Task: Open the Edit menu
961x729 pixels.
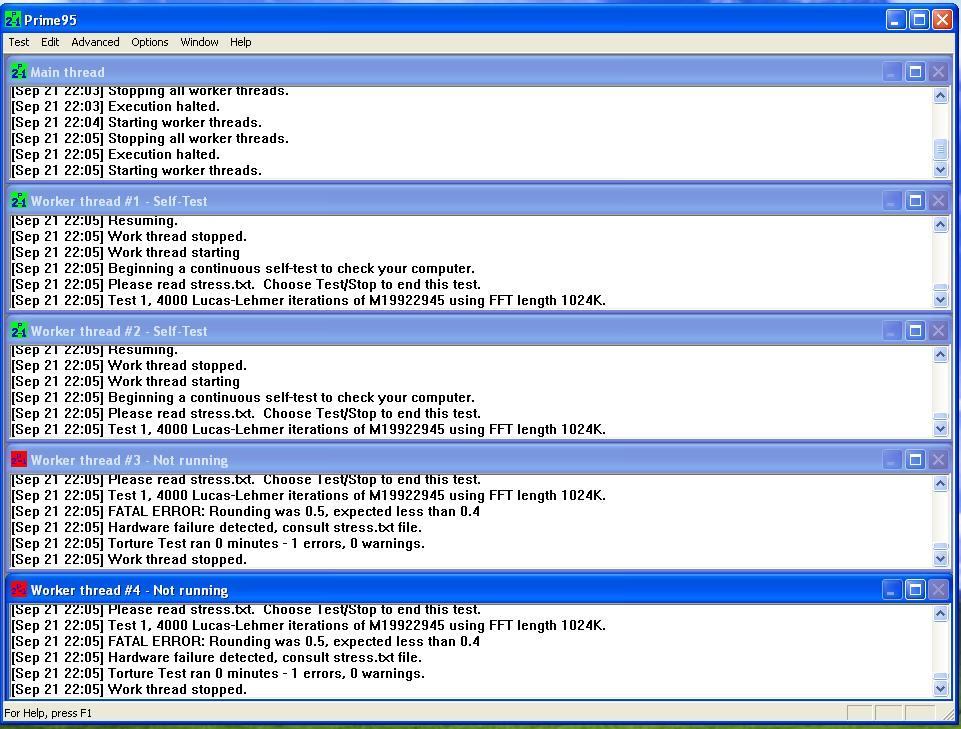Action: coord(50,42)
